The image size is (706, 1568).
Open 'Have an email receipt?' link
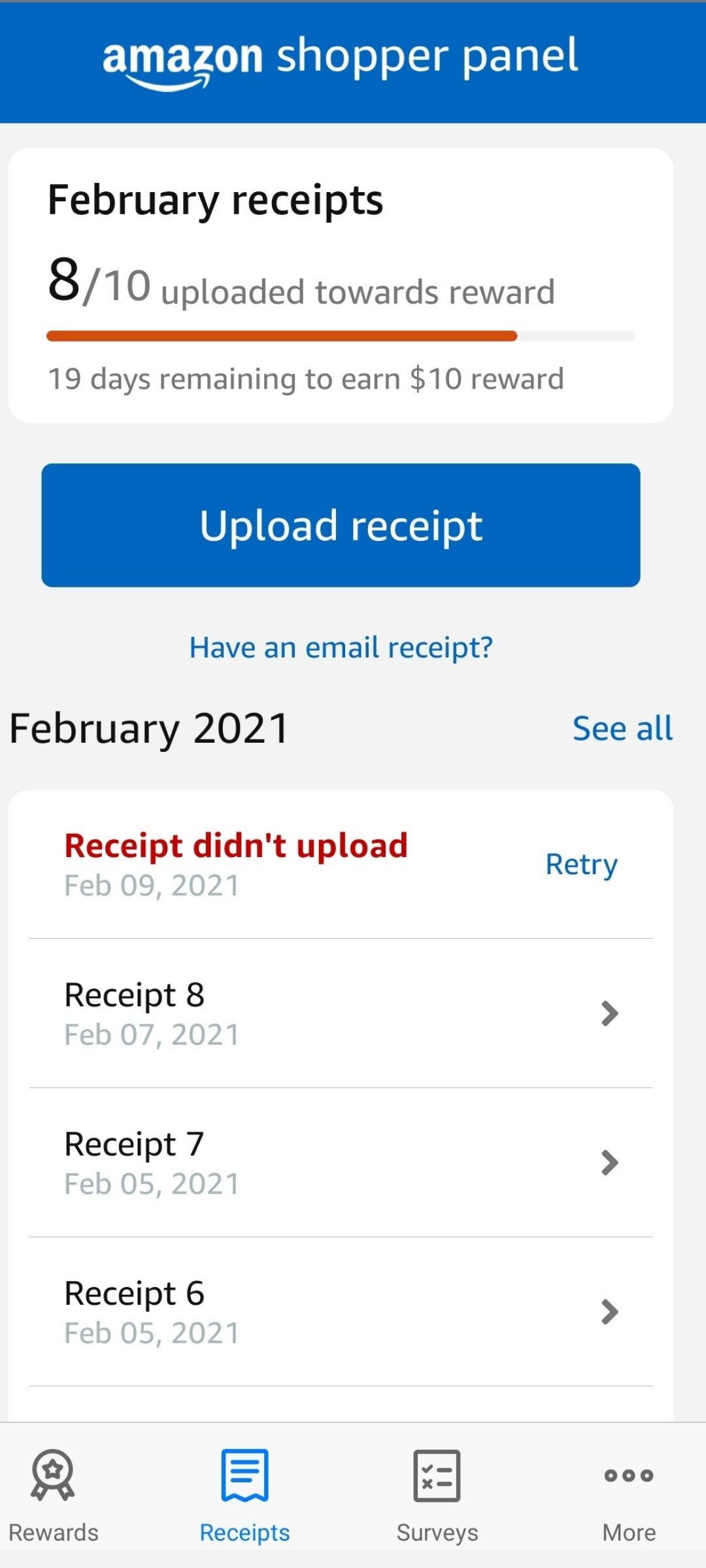[x=342, y=647]
